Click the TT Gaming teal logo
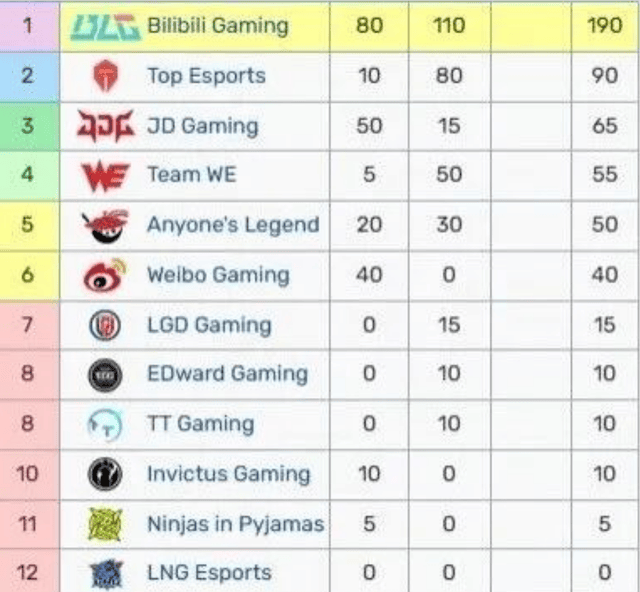 [105, 425]
